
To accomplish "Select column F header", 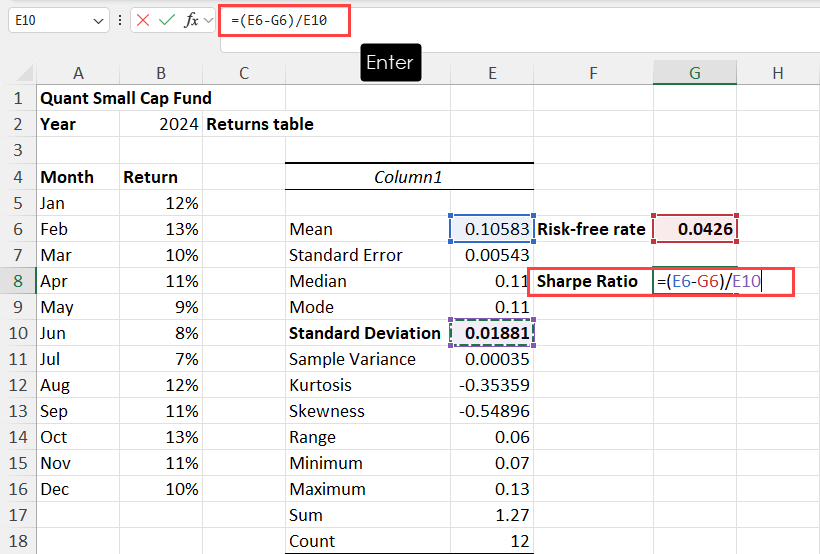I will 593,73.
